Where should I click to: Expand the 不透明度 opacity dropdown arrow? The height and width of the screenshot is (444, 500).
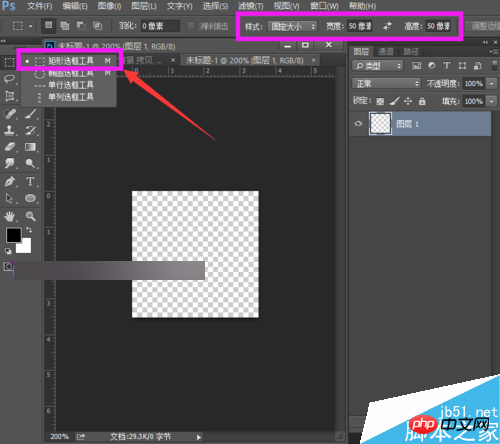[491, 83]
